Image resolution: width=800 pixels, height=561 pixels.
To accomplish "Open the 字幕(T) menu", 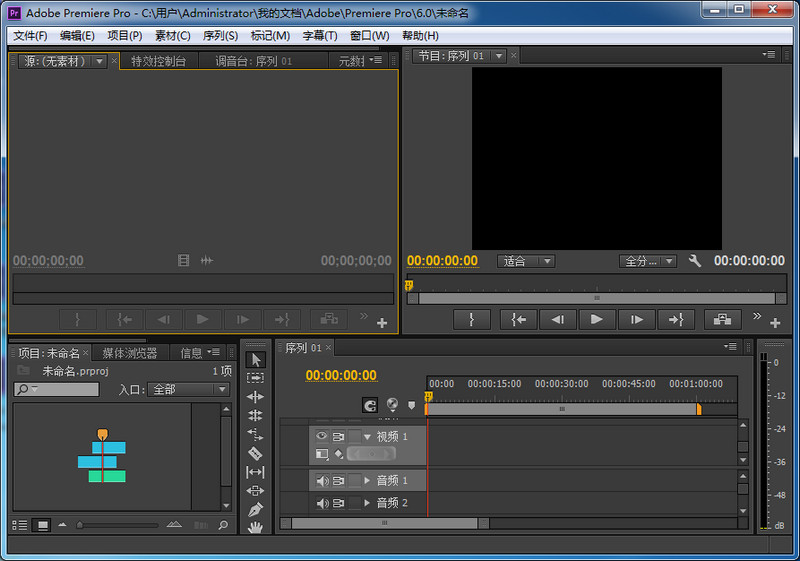I will [320, 36].
